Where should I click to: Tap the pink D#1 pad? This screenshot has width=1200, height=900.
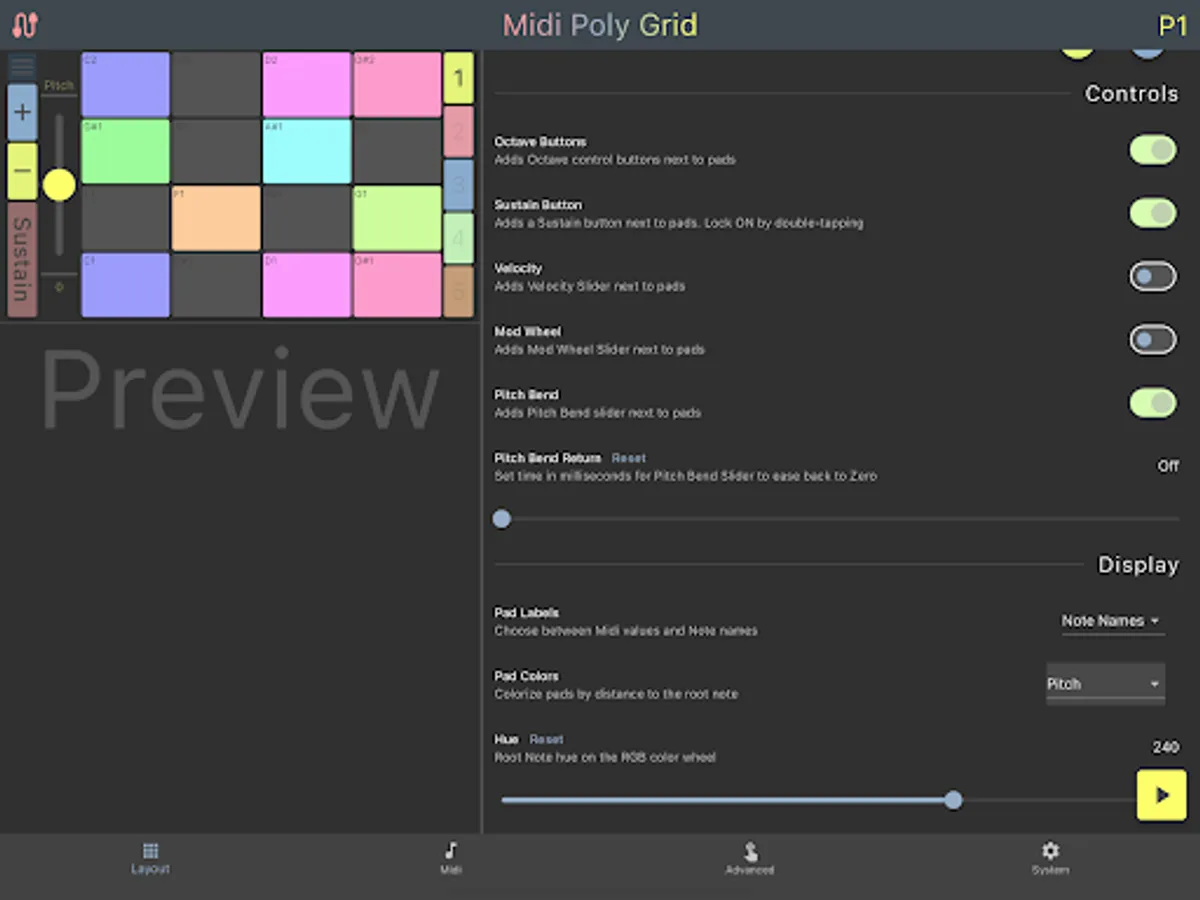[397, 285]
